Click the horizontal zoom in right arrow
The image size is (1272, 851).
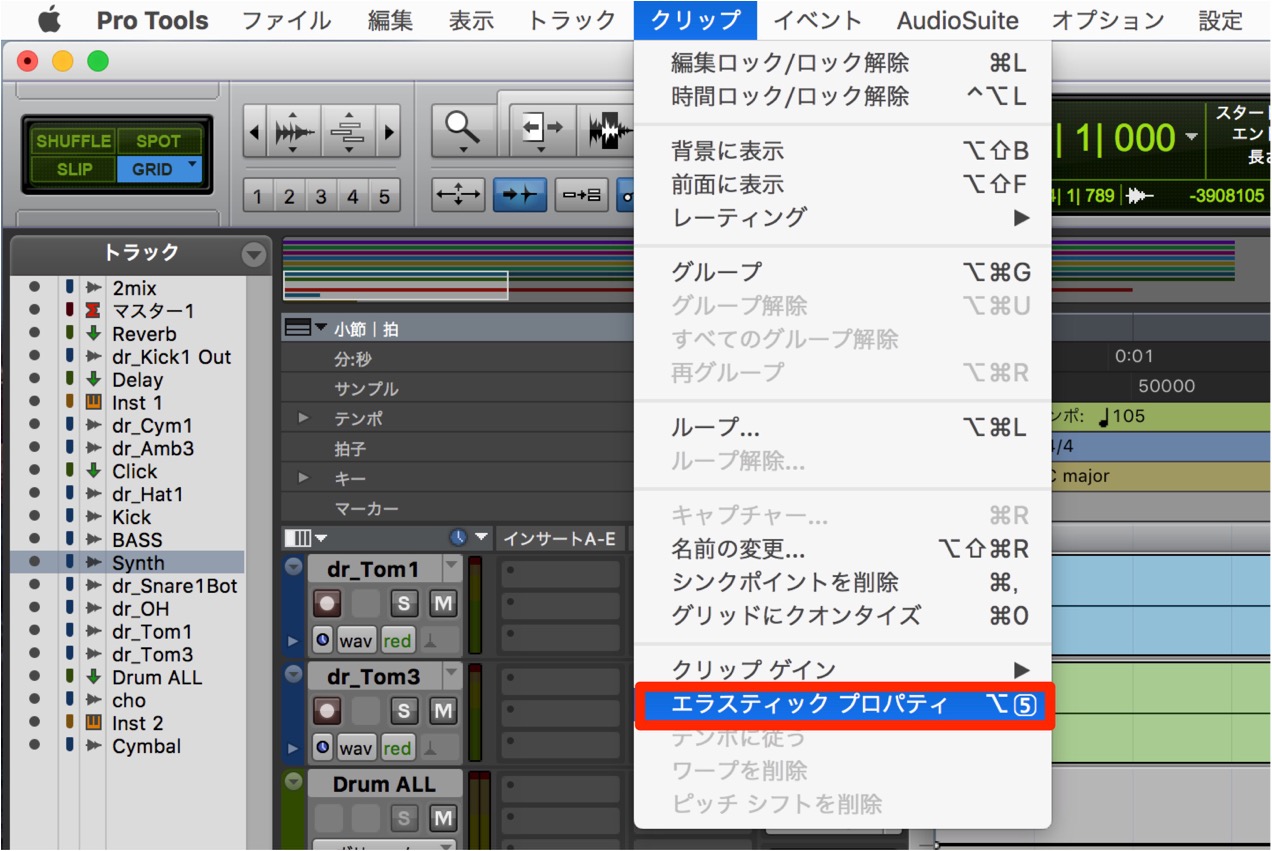point(389,132)
